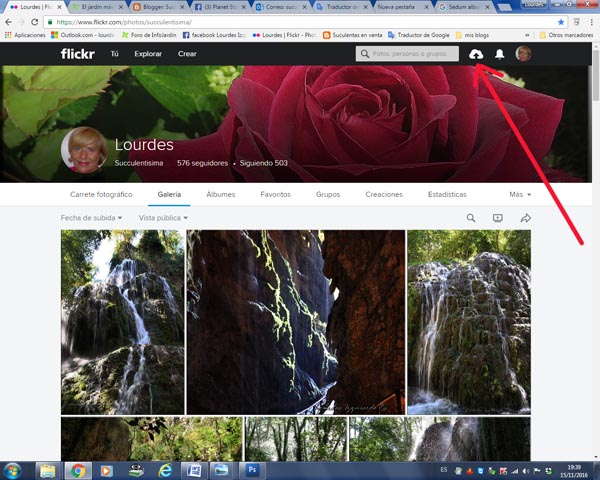Switch to the Nueva pestaña tab

(x=400, y=7)
